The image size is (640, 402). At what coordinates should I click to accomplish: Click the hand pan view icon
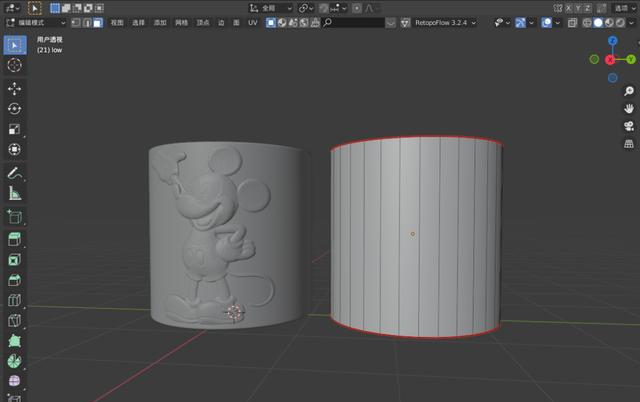click(x=629, y=108)
